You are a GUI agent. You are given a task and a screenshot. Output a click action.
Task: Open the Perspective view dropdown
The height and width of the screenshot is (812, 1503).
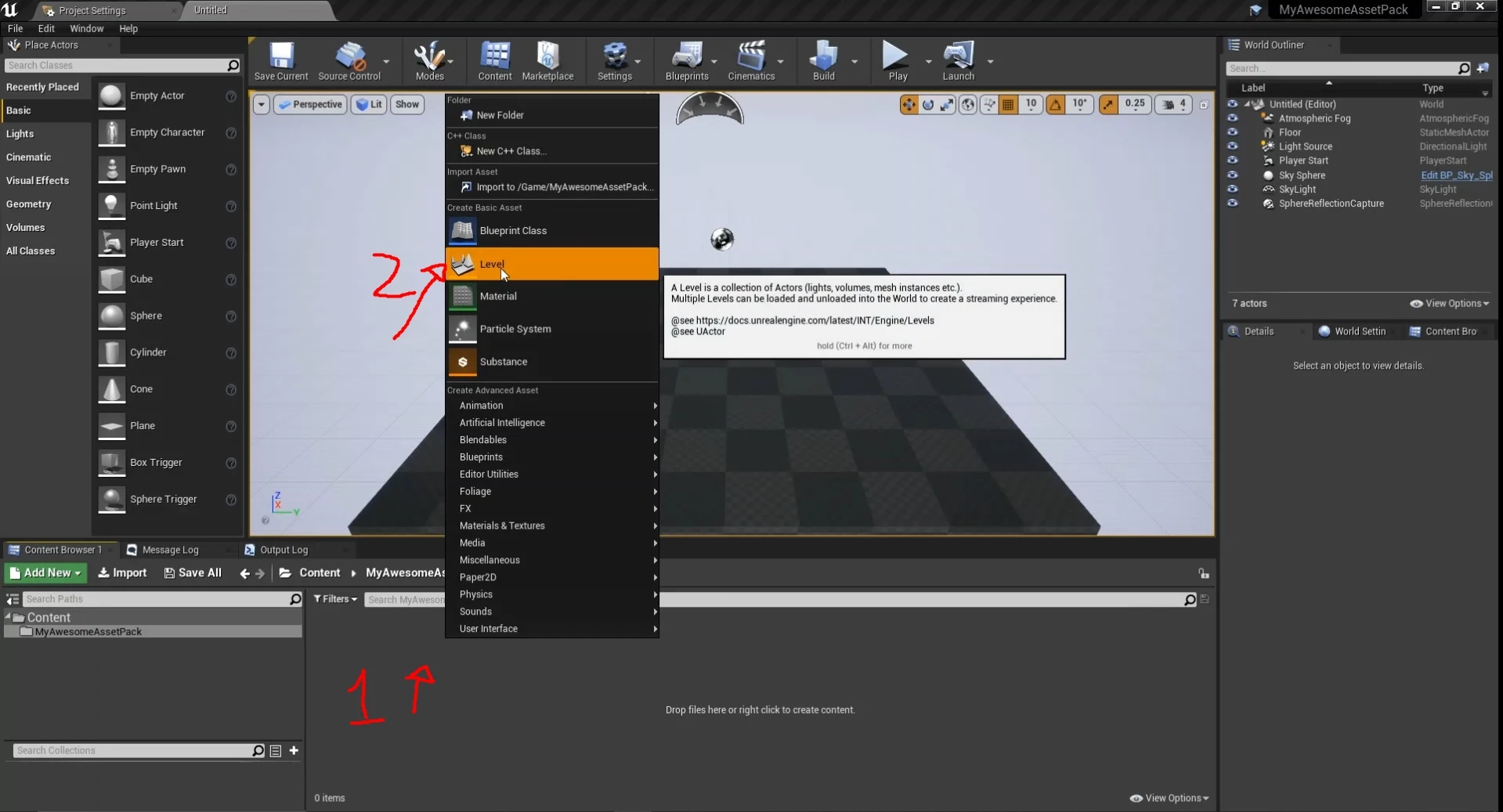[x=310, y=104]
